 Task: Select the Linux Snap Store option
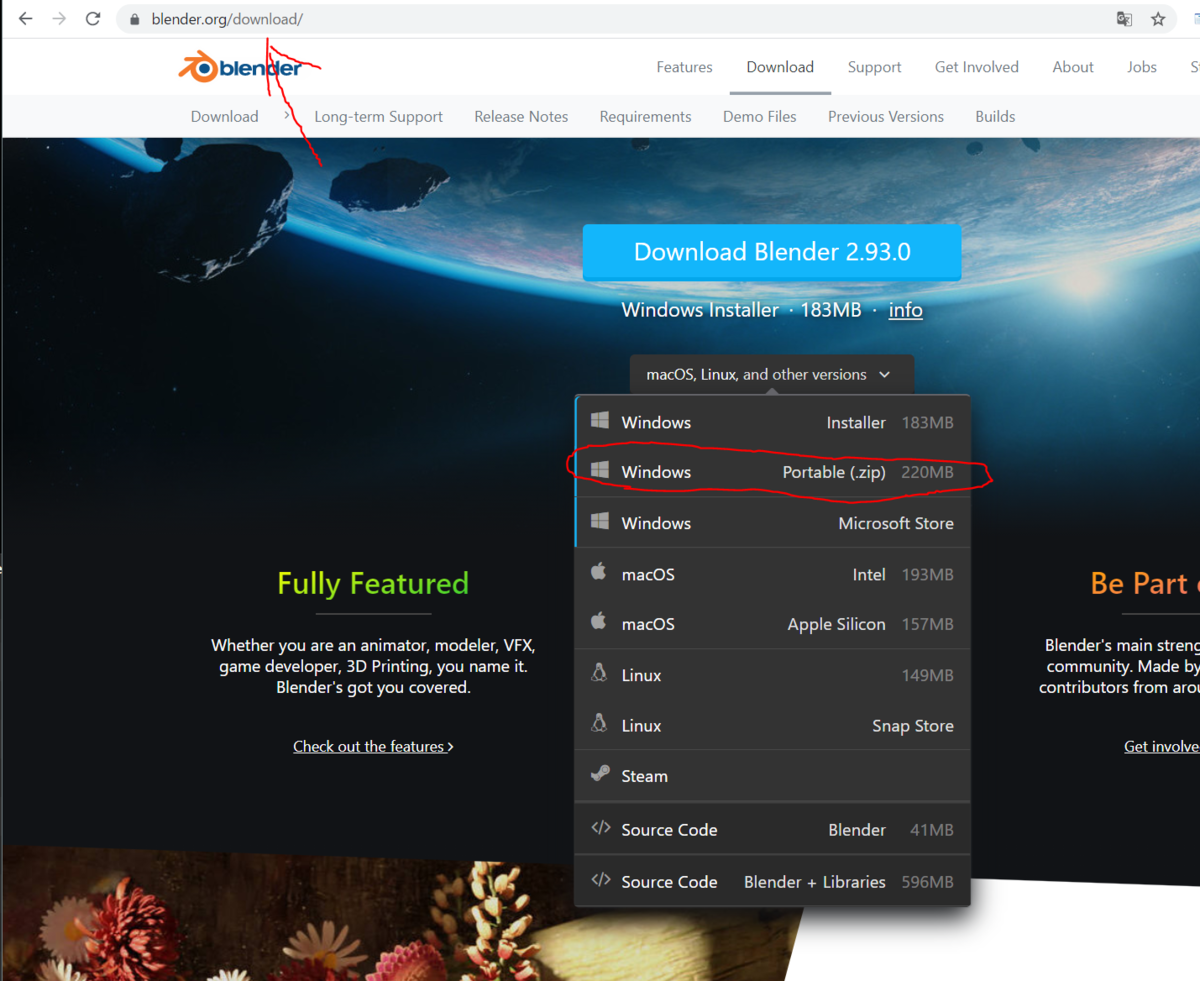(x=773, y=726)
